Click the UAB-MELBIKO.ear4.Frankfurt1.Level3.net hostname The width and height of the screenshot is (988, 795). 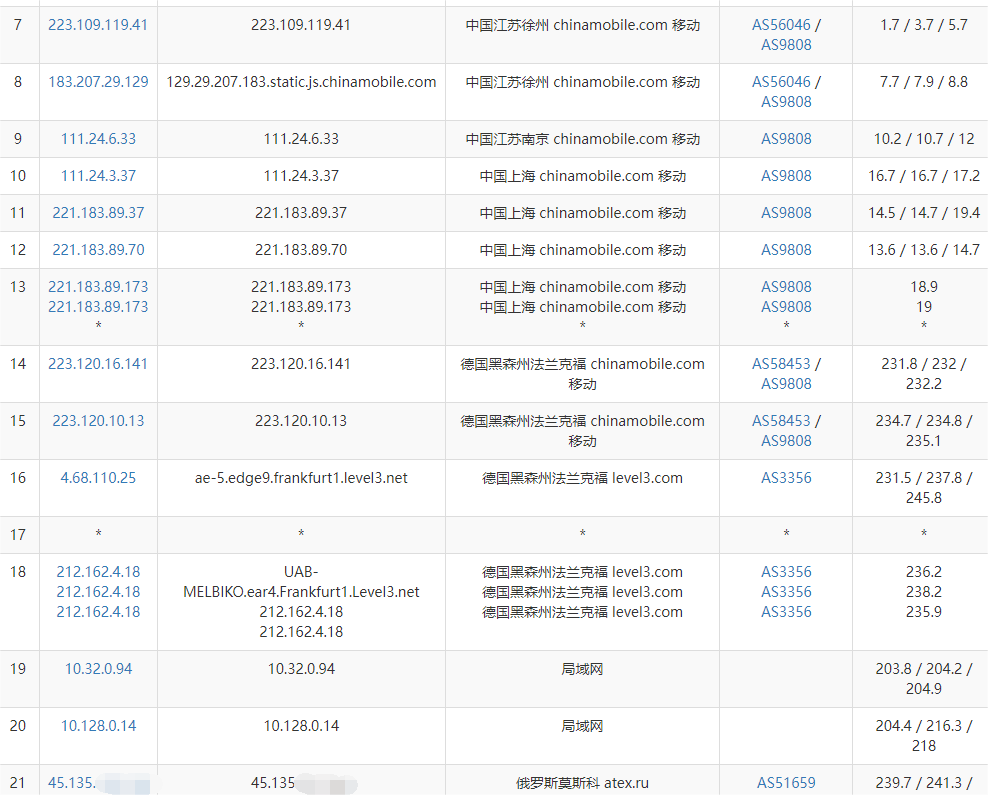click(x=301, y=582)
